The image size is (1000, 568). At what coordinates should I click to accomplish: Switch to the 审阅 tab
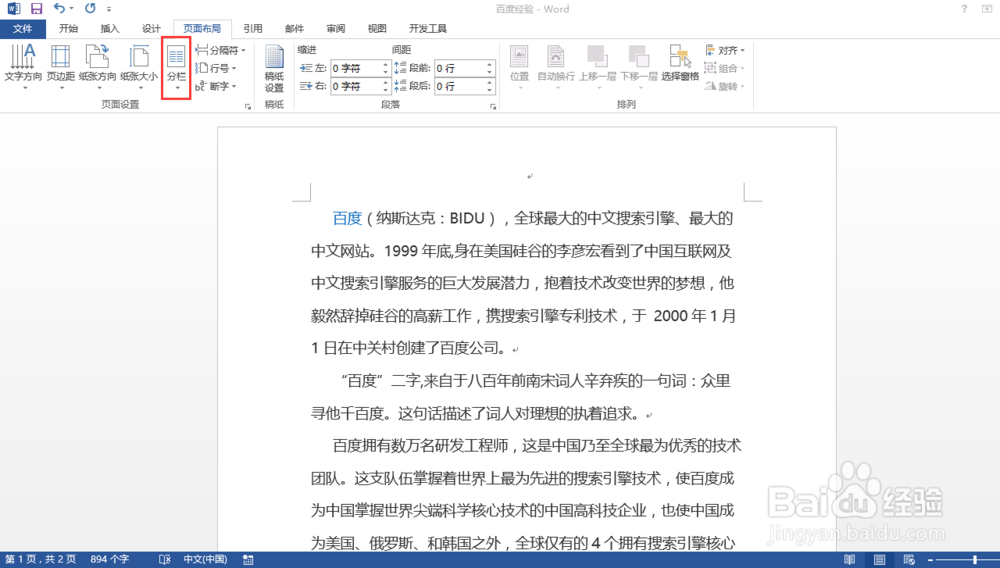coord(335,29)
